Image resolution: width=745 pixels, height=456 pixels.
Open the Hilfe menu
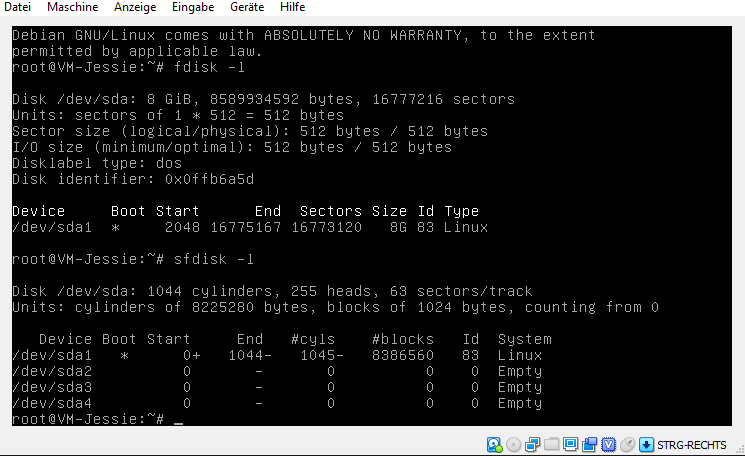(x=293, y=7)
